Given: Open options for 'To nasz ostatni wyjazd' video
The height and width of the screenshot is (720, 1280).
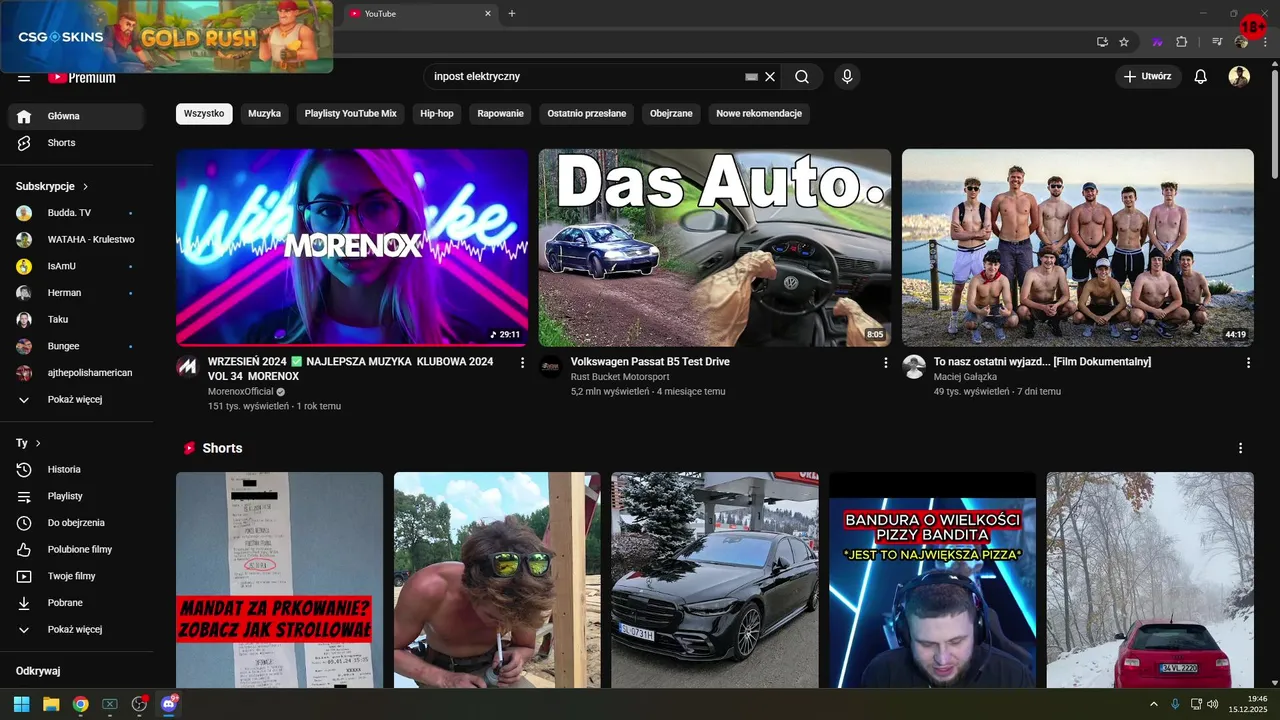Looking at the screenshot, I should (1248, 363).
